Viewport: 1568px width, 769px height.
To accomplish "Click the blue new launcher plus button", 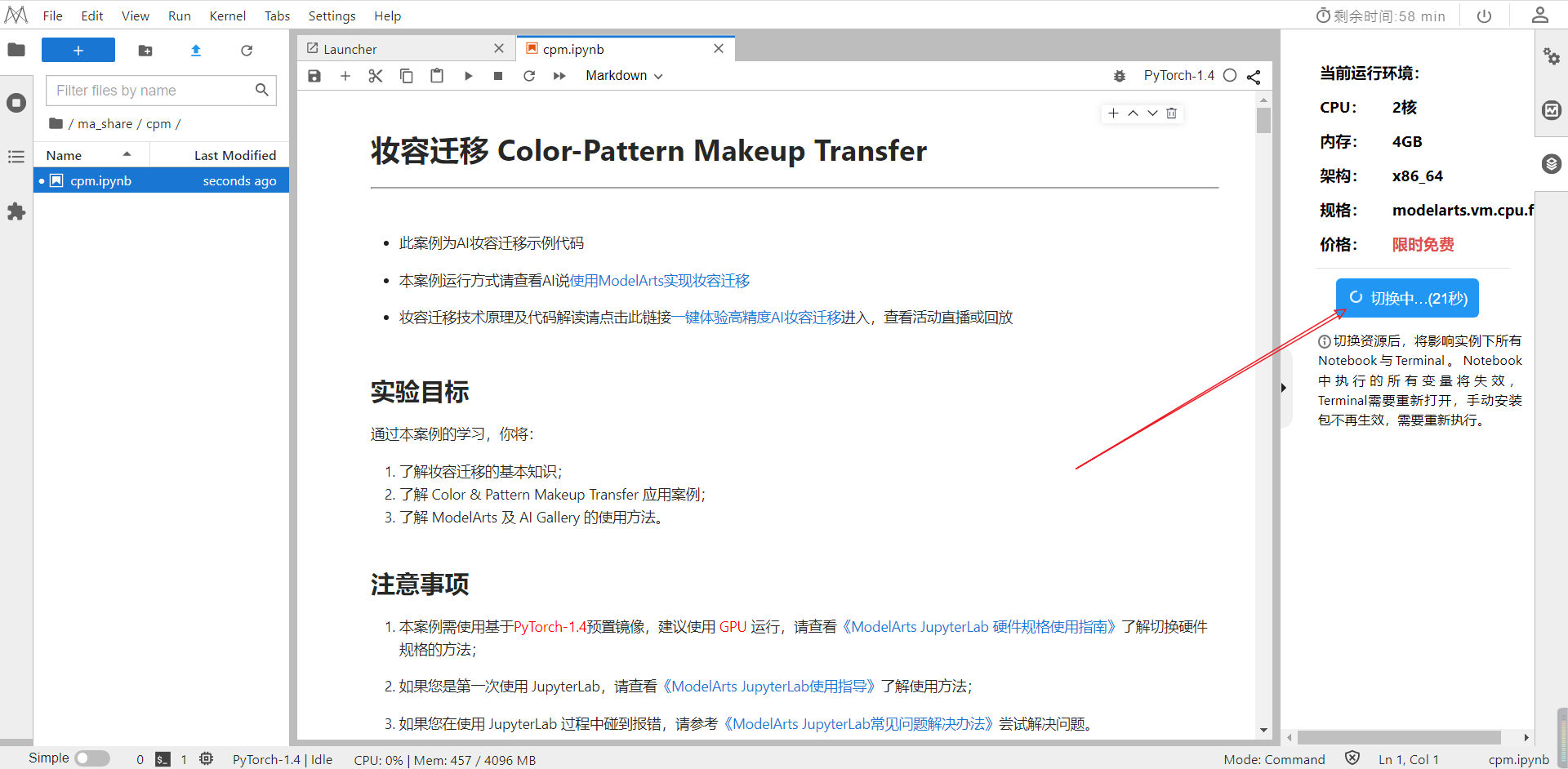I will click(78, 50).
